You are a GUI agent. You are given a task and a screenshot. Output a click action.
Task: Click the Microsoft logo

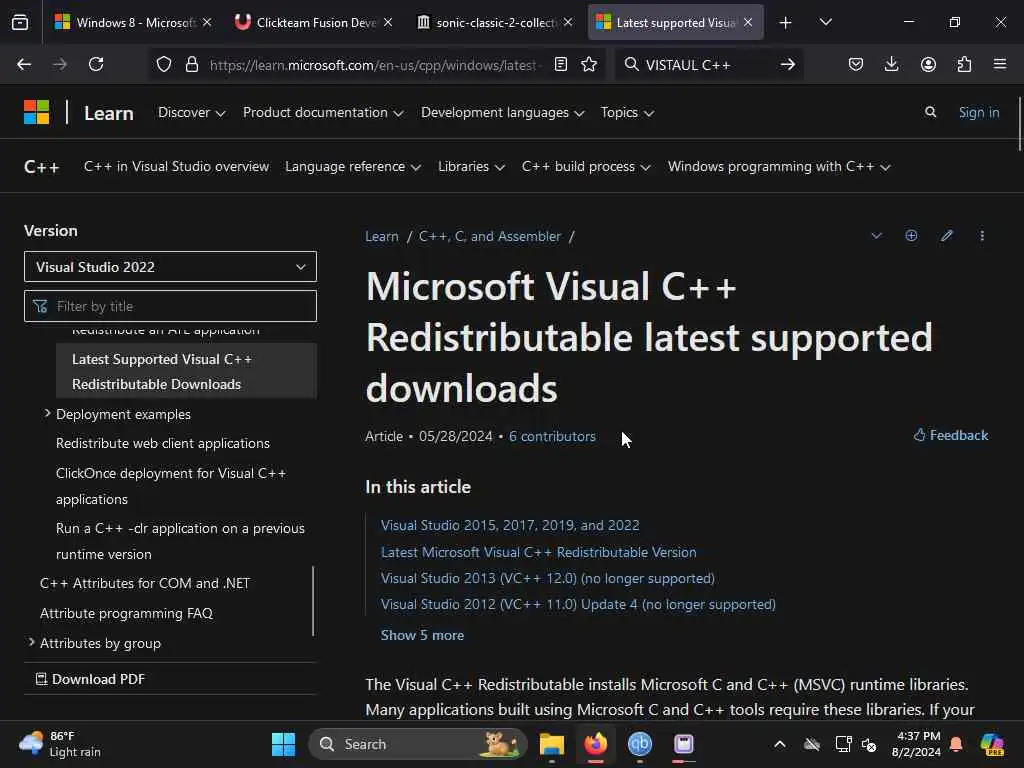[x=37, y=112]
